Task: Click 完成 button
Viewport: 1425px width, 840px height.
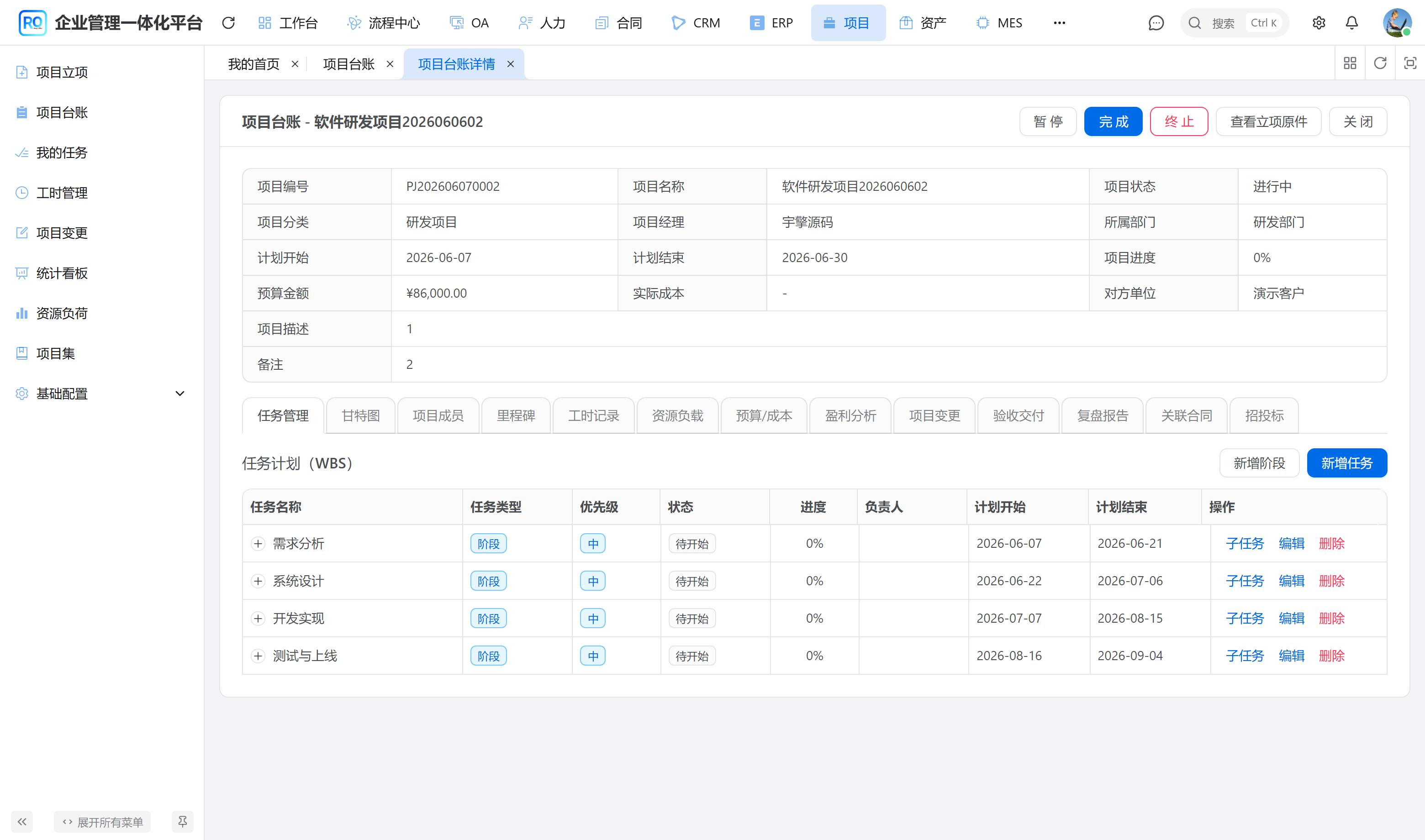Action: click(1113, 122)
